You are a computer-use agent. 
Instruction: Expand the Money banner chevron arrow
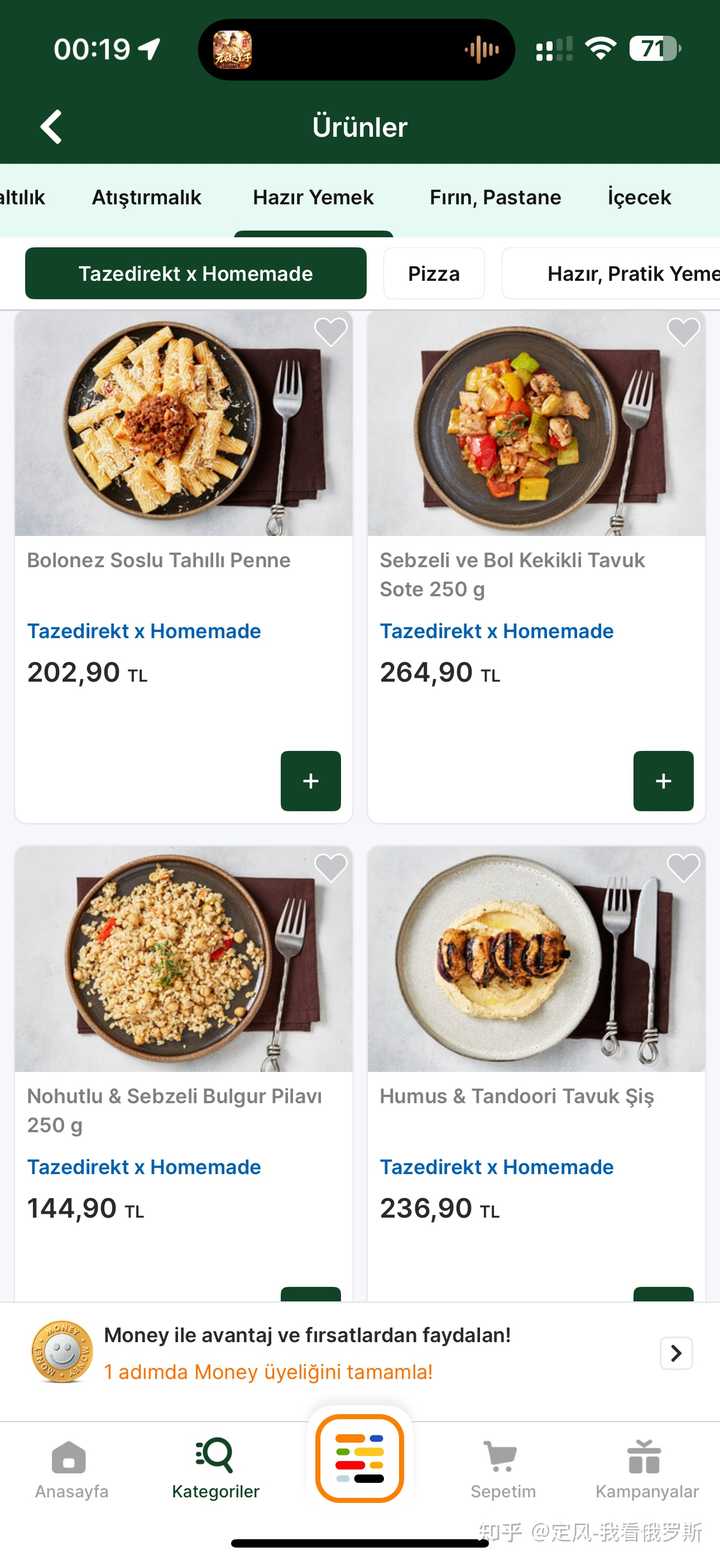coord(676,1353)
